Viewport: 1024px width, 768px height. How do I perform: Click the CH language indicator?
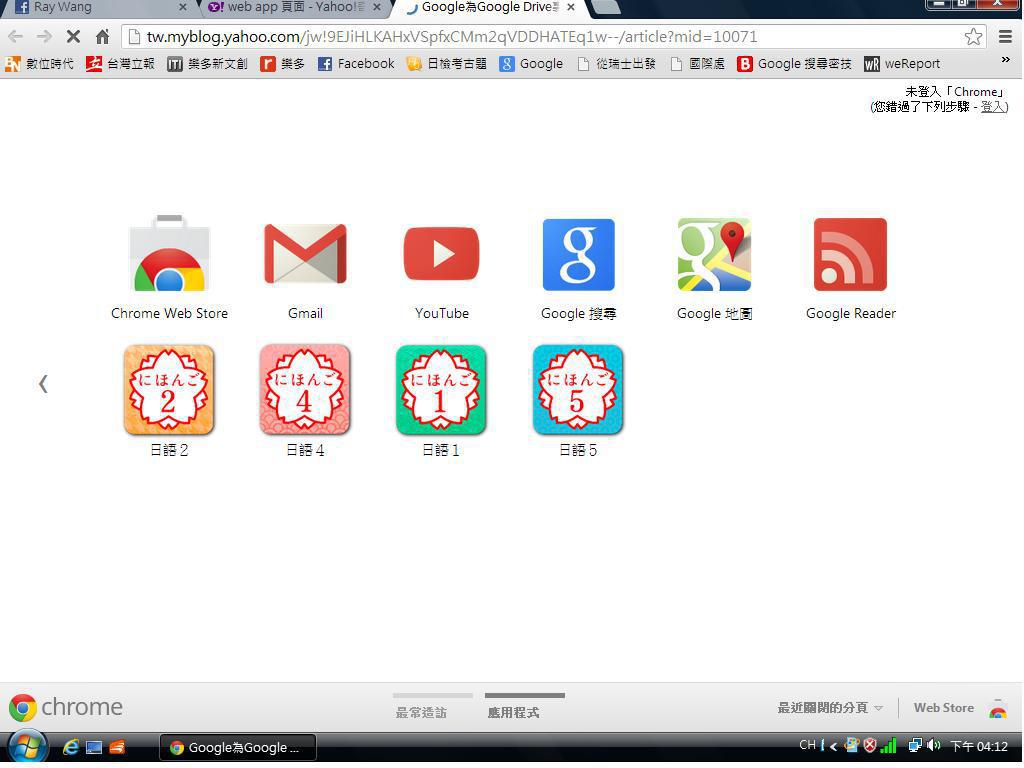[x=807, y=745]
